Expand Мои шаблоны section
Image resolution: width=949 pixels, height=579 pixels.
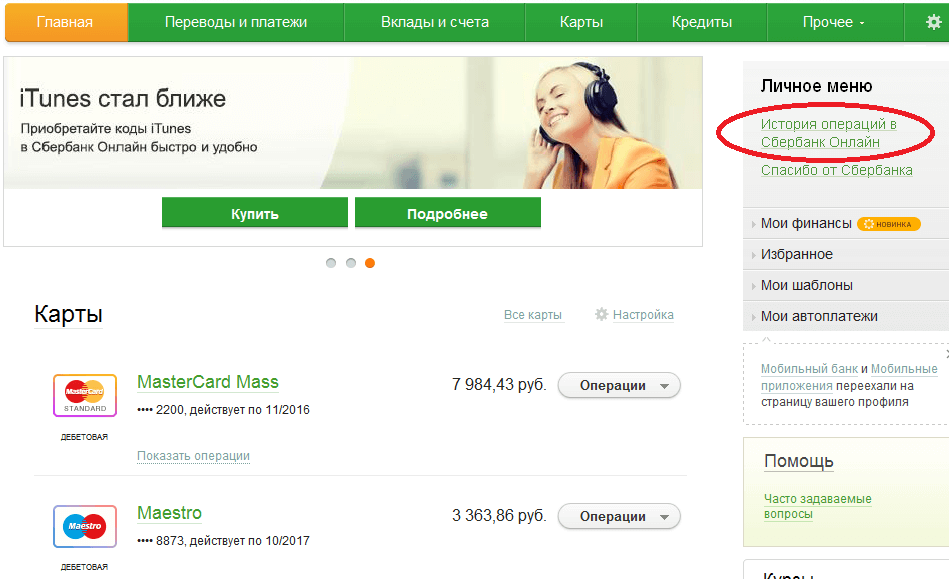coord(806,285)
